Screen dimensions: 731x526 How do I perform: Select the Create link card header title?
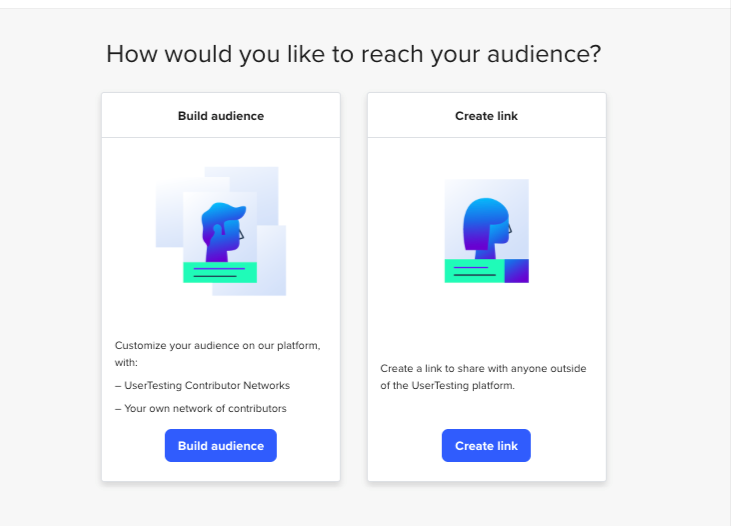(x=486, y=116)
